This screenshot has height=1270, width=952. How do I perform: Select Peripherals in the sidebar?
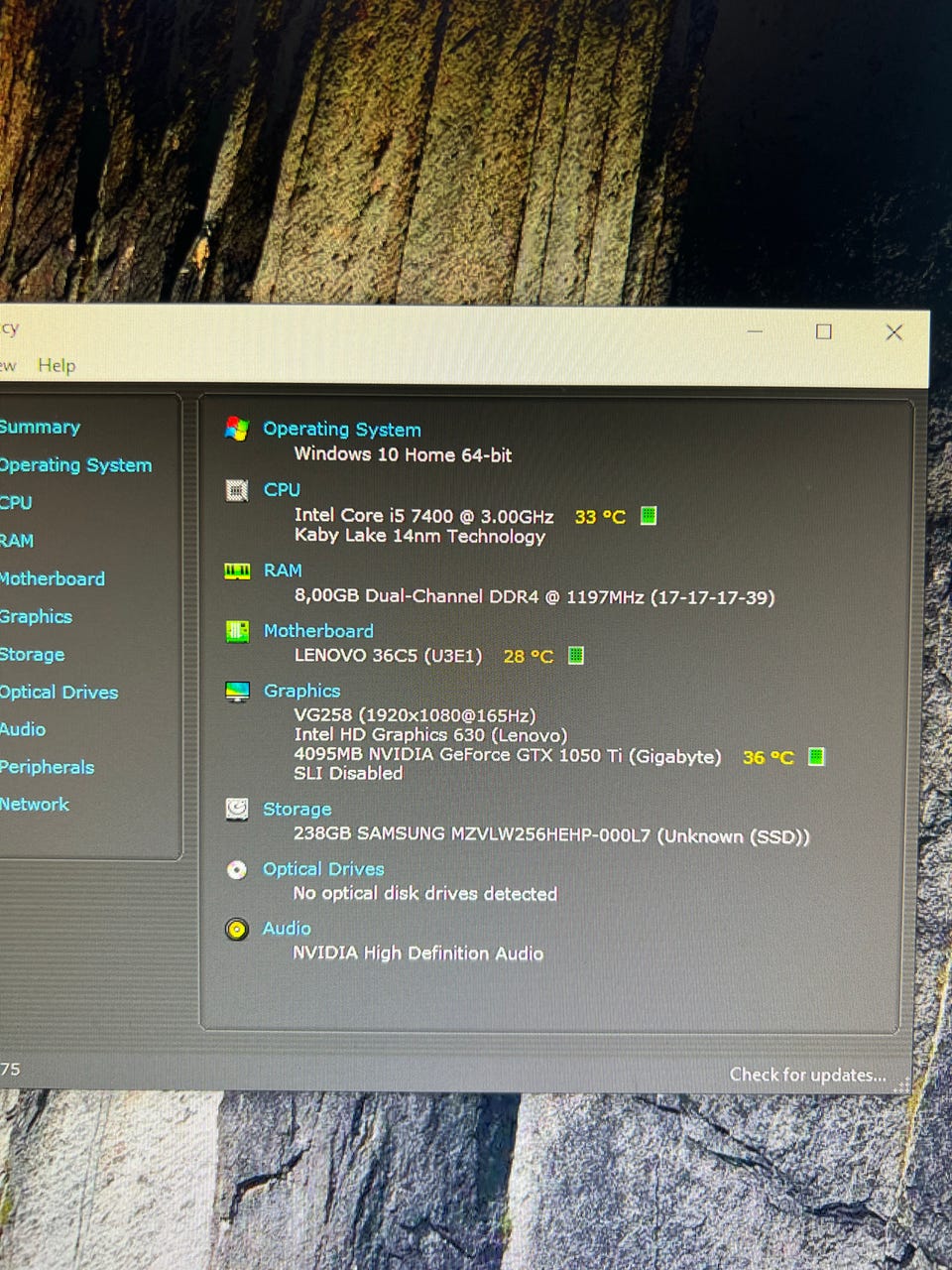click(47, 767)
